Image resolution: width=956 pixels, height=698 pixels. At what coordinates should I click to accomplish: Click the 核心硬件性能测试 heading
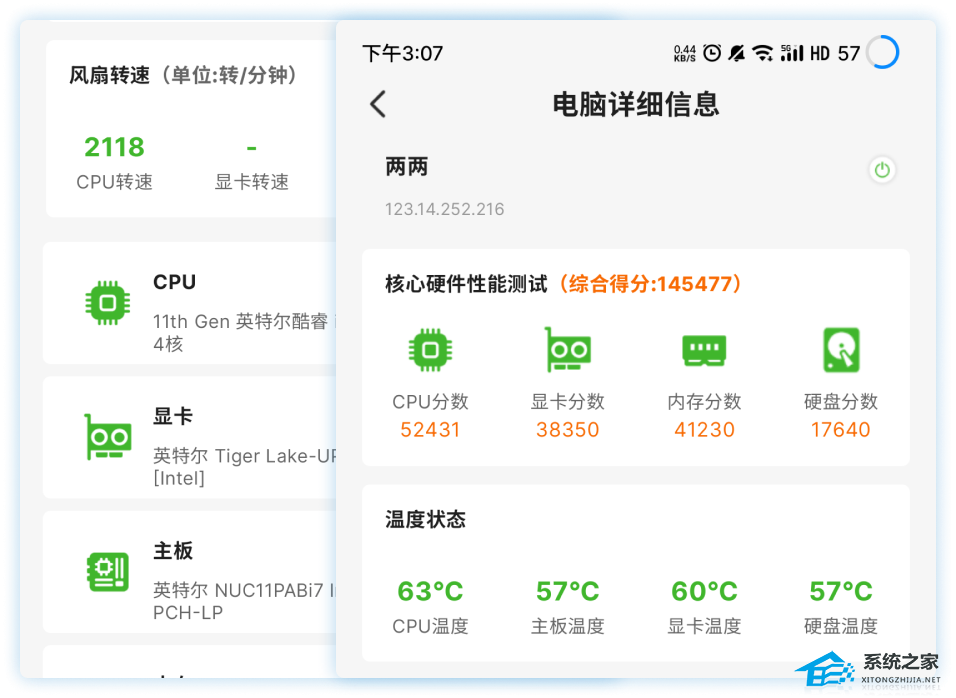tap(466, 284)
